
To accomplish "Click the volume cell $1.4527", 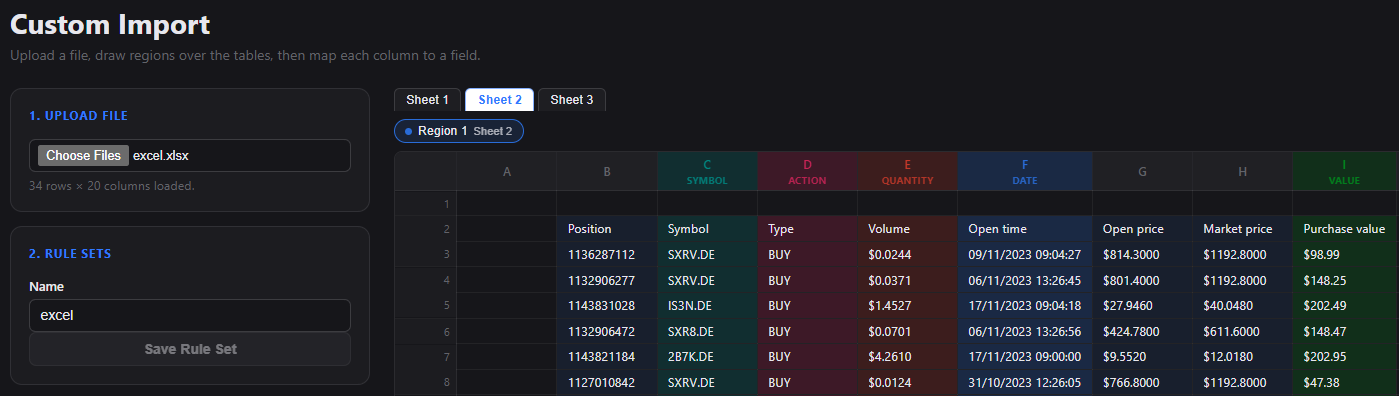I will click(907, 305).
